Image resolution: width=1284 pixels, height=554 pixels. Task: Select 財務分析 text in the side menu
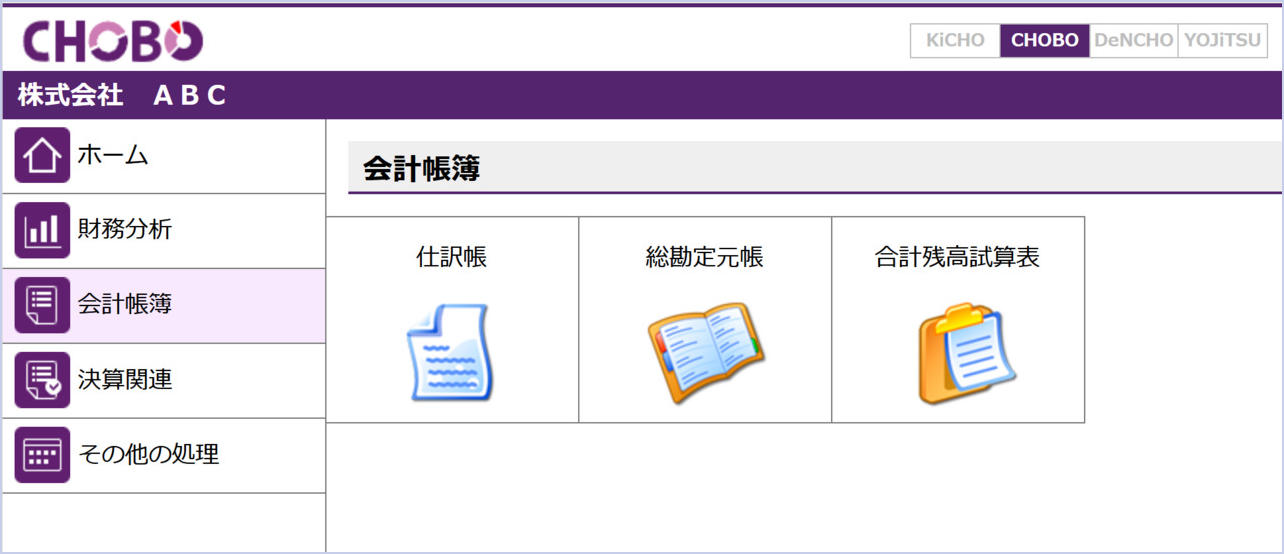125,229
